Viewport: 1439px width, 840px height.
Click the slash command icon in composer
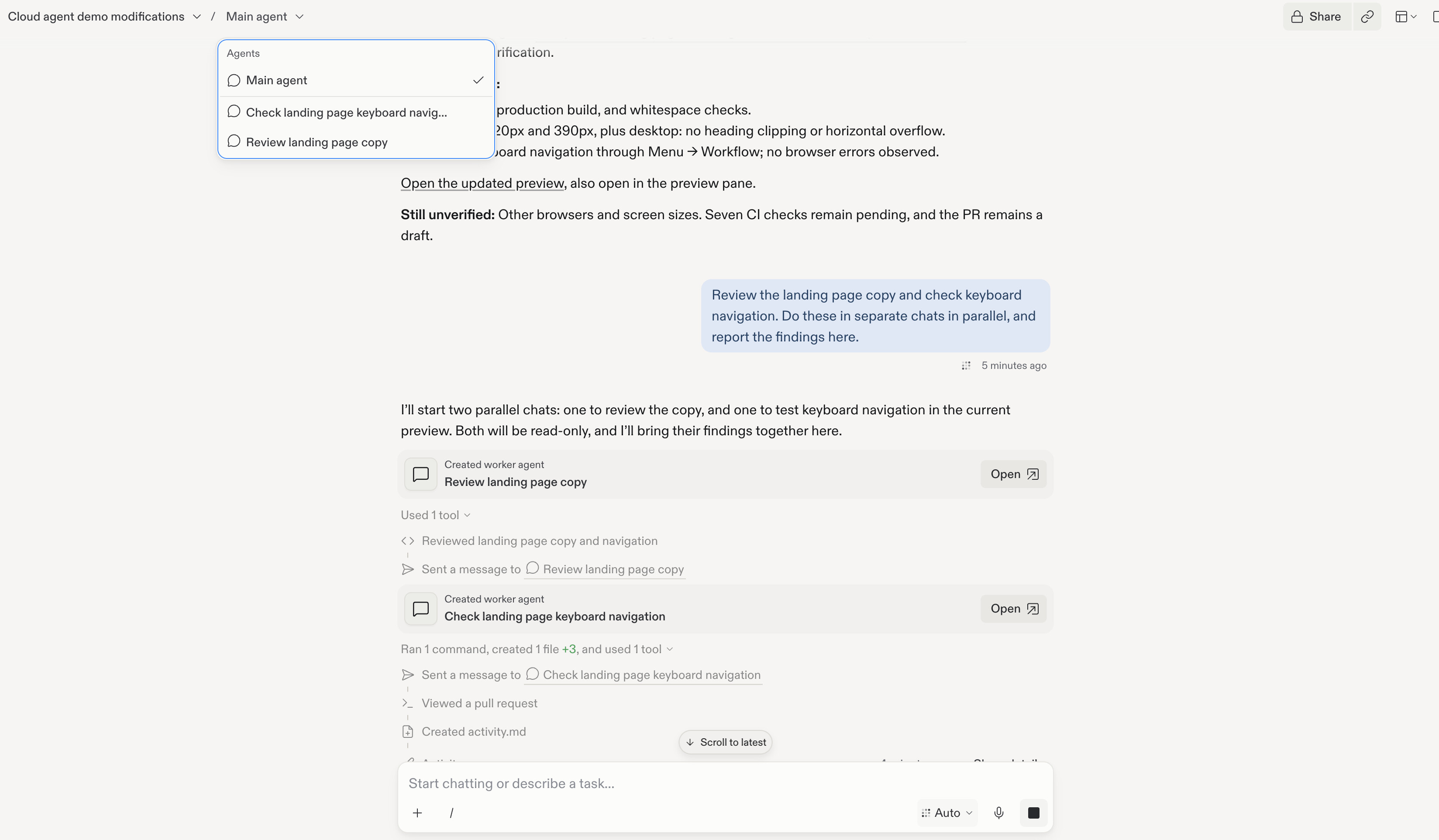[451, 813]
